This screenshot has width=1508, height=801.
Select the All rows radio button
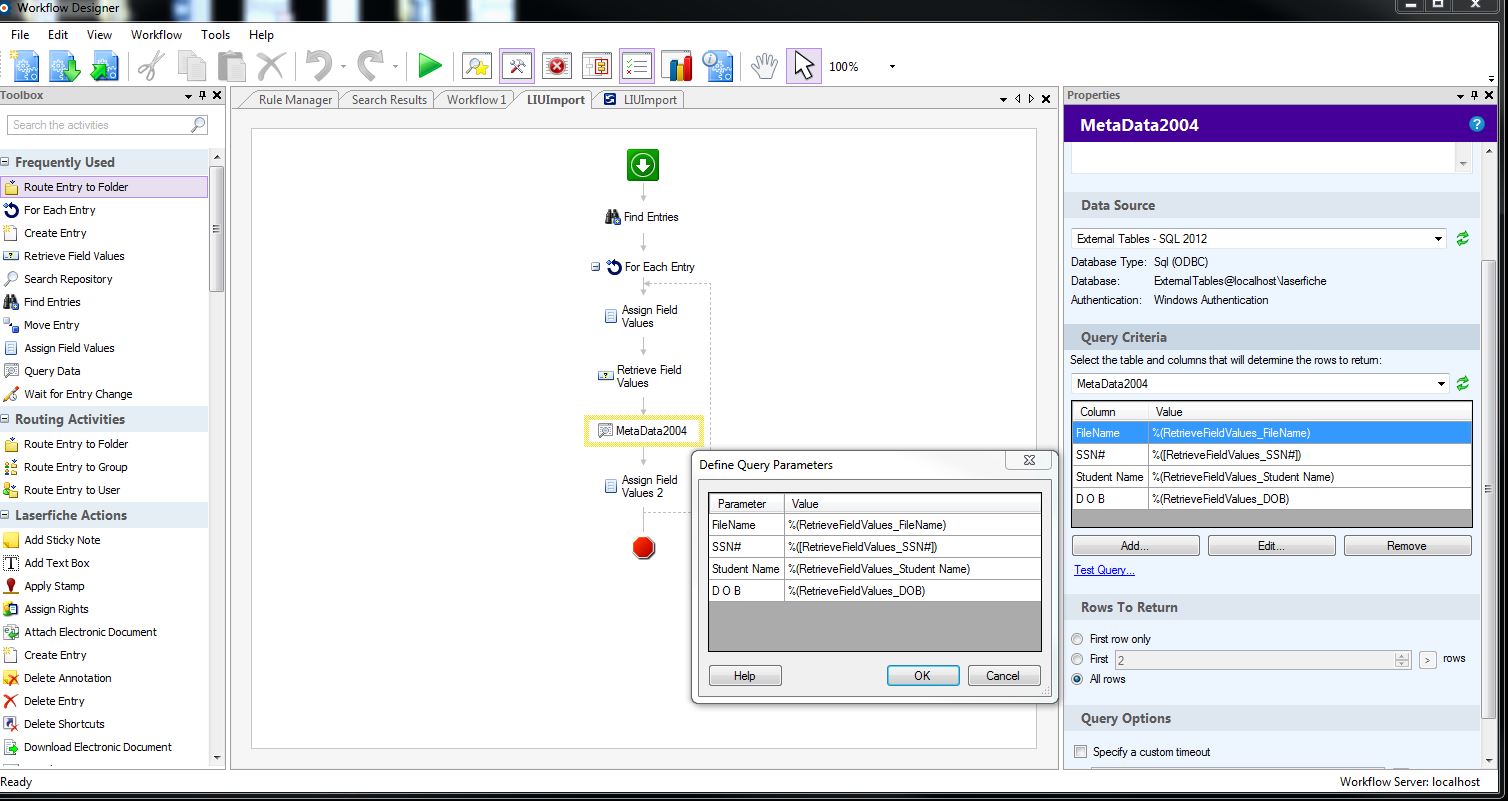[1077, 679]
